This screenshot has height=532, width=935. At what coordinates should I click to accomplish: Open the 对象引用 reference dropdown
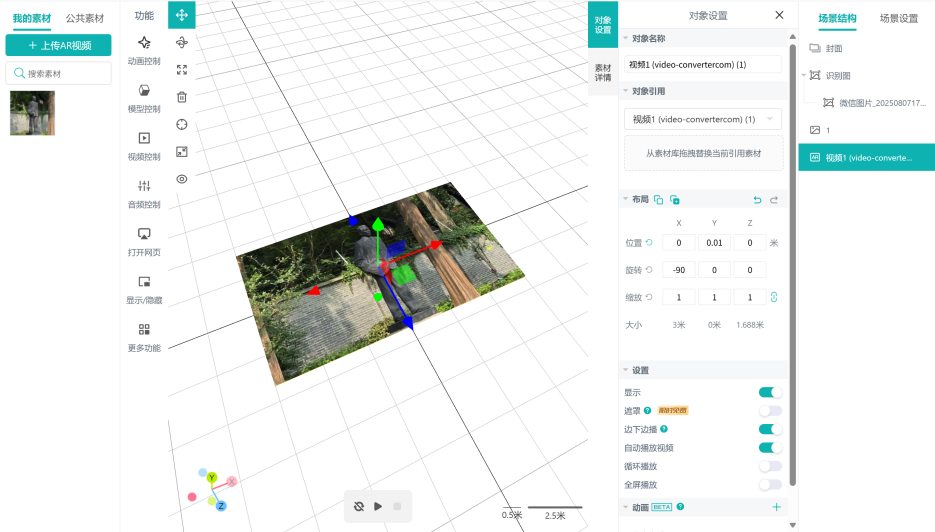(702, 119)
